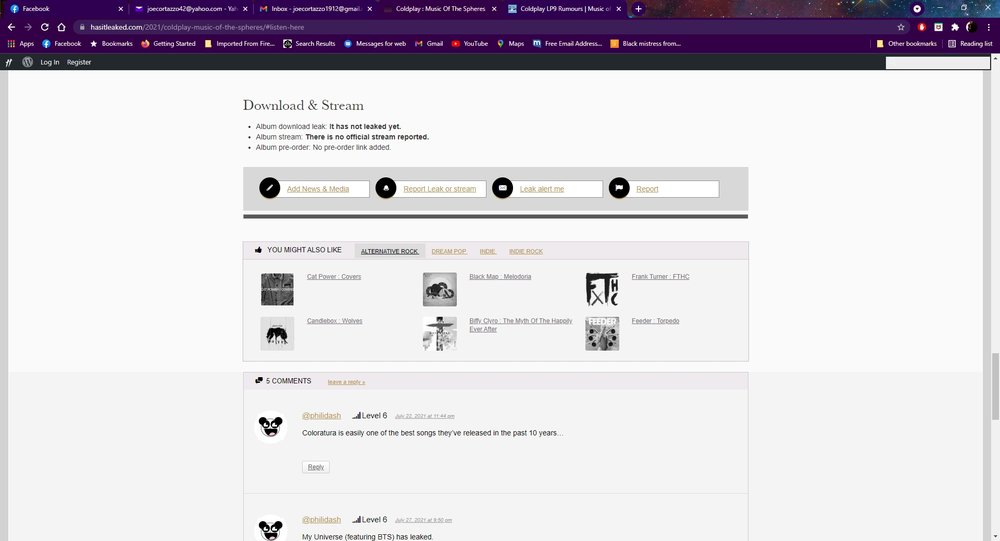
Task: Click the browser back arrow
Action: [11, 27]
